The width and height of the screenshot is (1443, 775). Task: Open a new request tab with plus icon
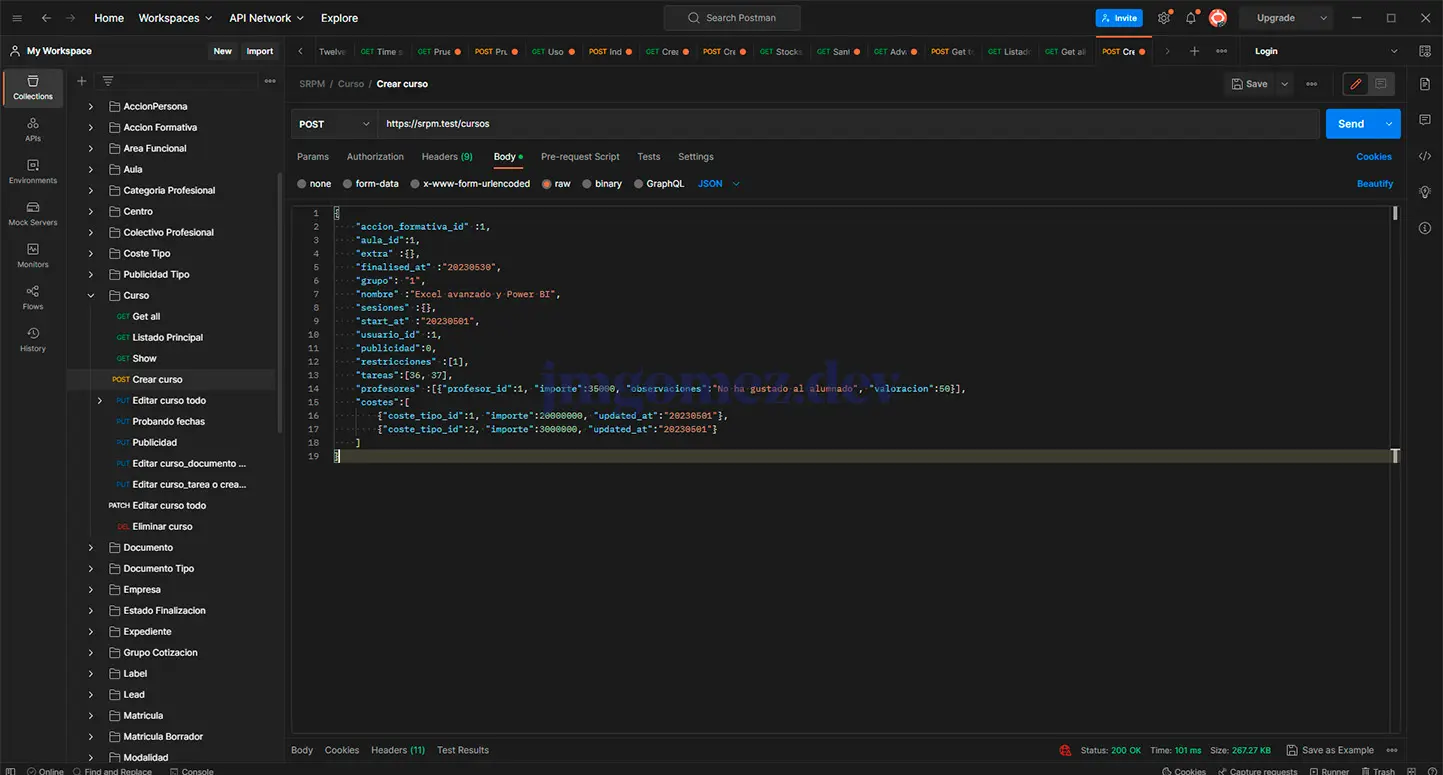point(1194,51)
